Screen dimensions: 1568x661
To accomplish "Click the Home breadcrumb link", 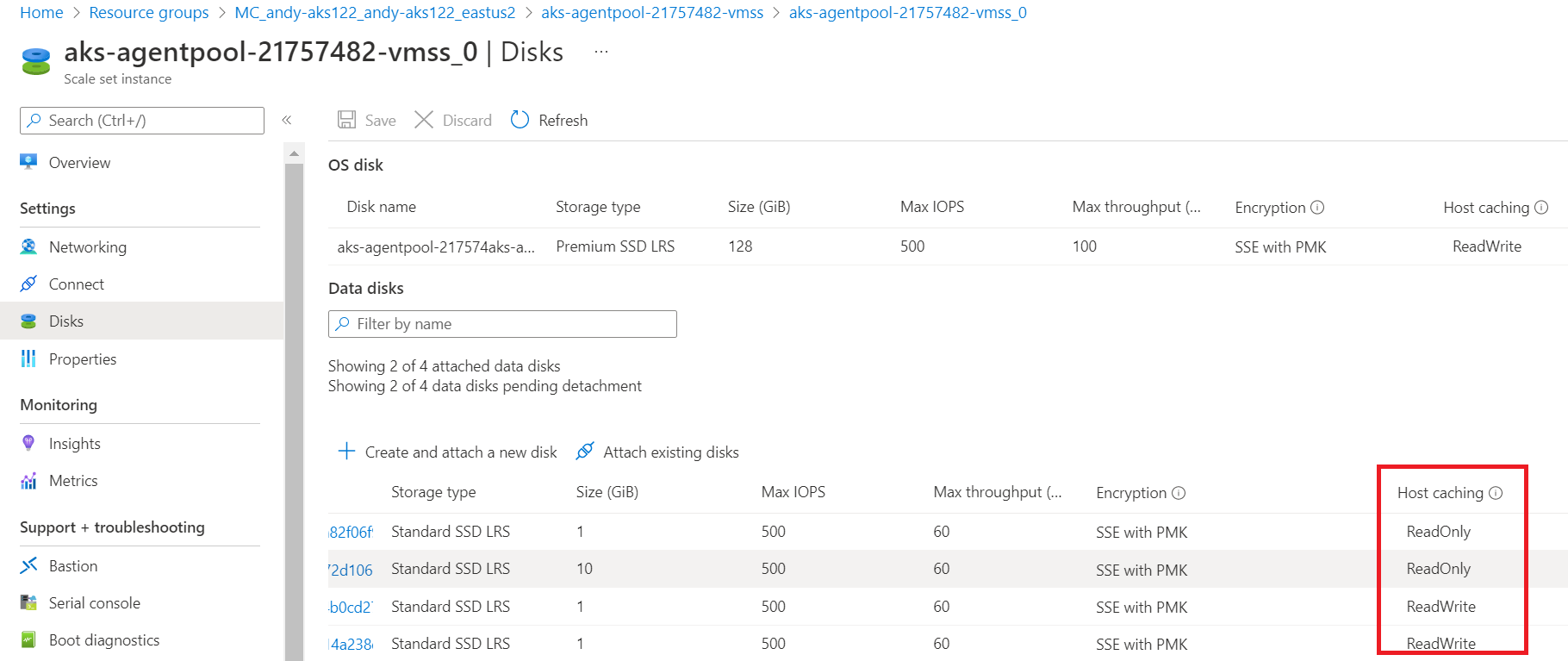I will (x=41, y=13).
